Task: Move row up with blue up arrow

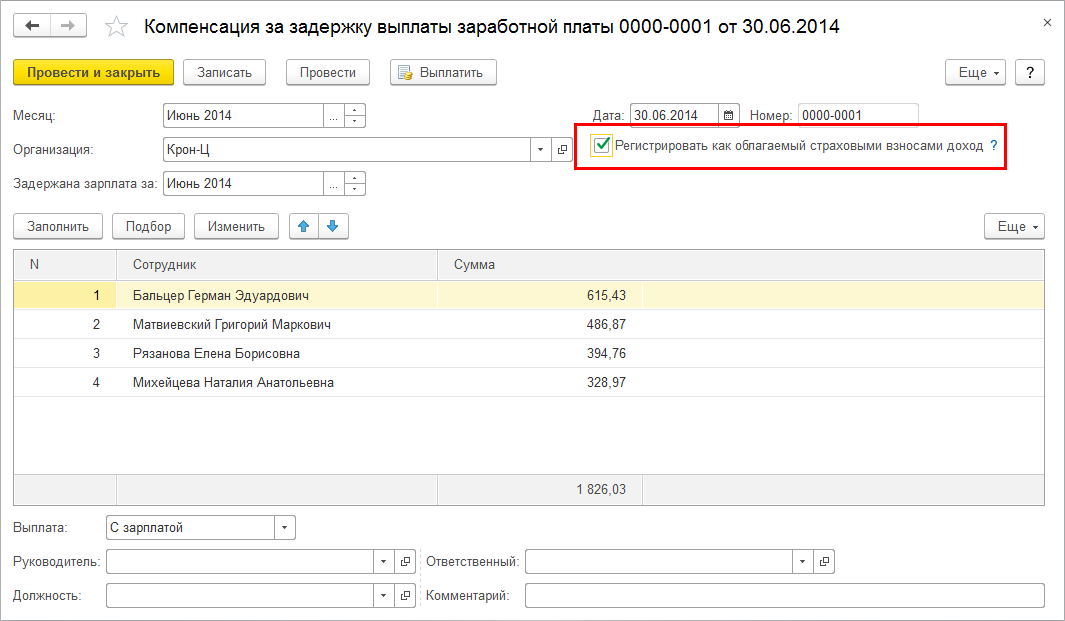Action: (x=303, y=226)
